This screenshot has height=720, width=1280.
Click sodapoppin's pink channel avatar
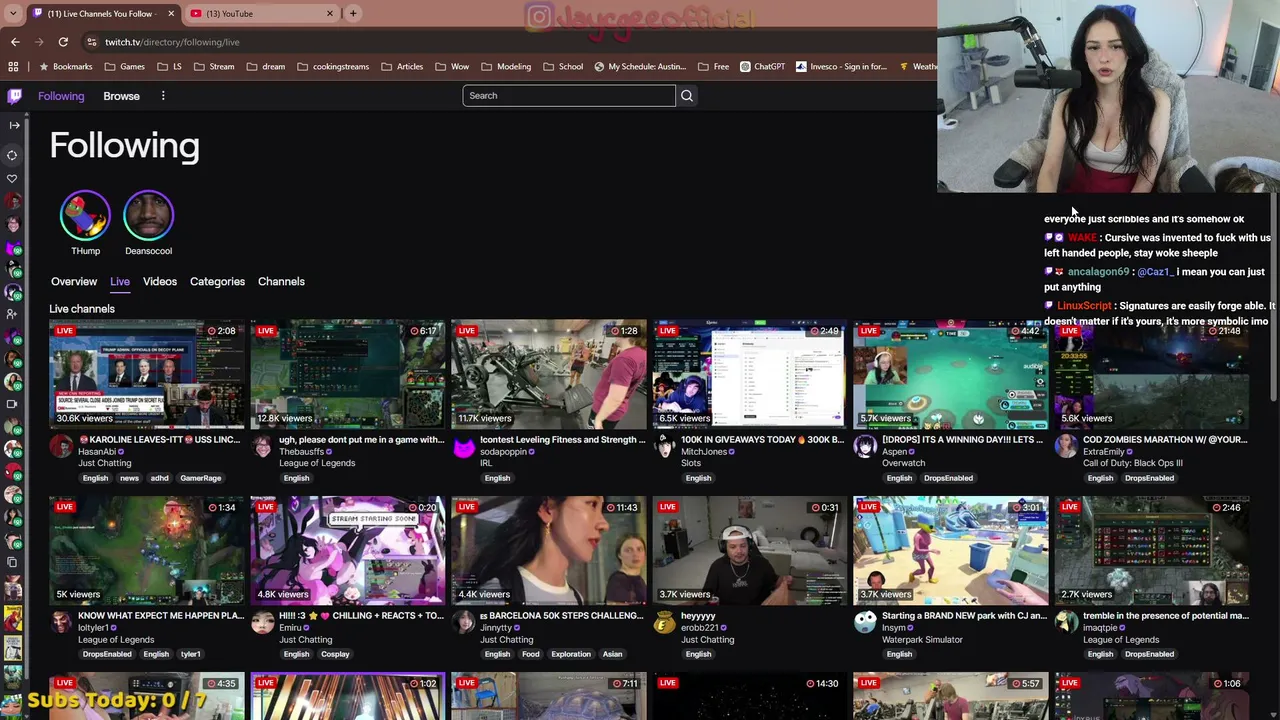click(x=463, y=447)
